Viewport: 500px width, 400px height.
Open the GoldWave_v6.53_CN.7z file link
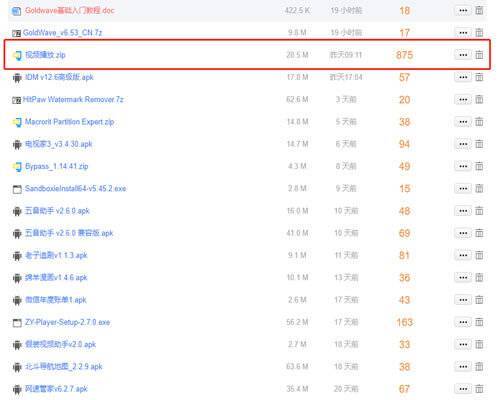pos(62,33)
